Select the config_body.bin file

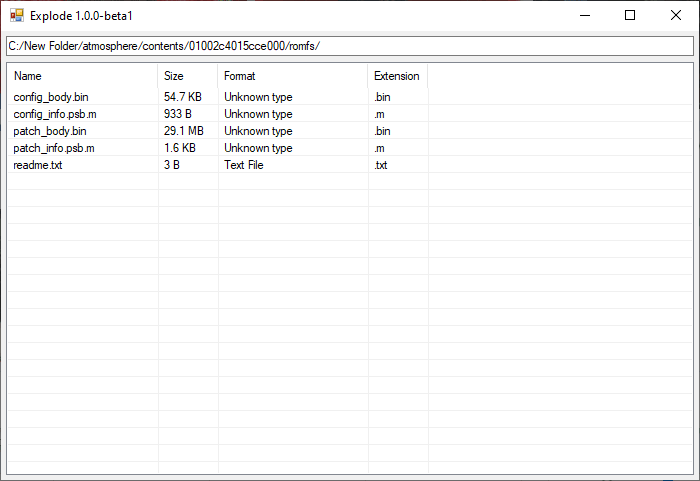point(51,97)
